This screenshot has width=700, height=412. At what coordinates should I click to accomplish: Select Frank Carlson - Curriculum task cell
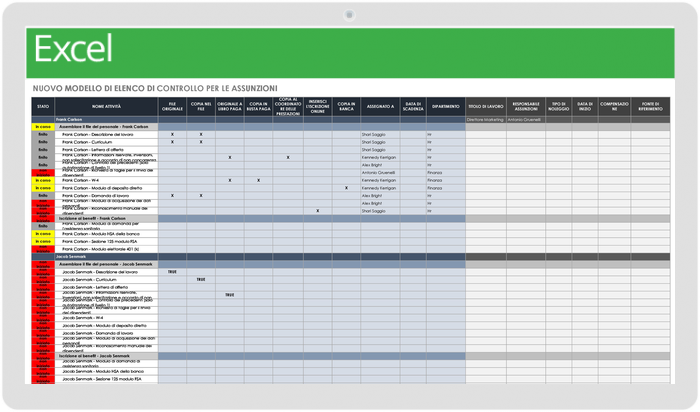point(106,142)
